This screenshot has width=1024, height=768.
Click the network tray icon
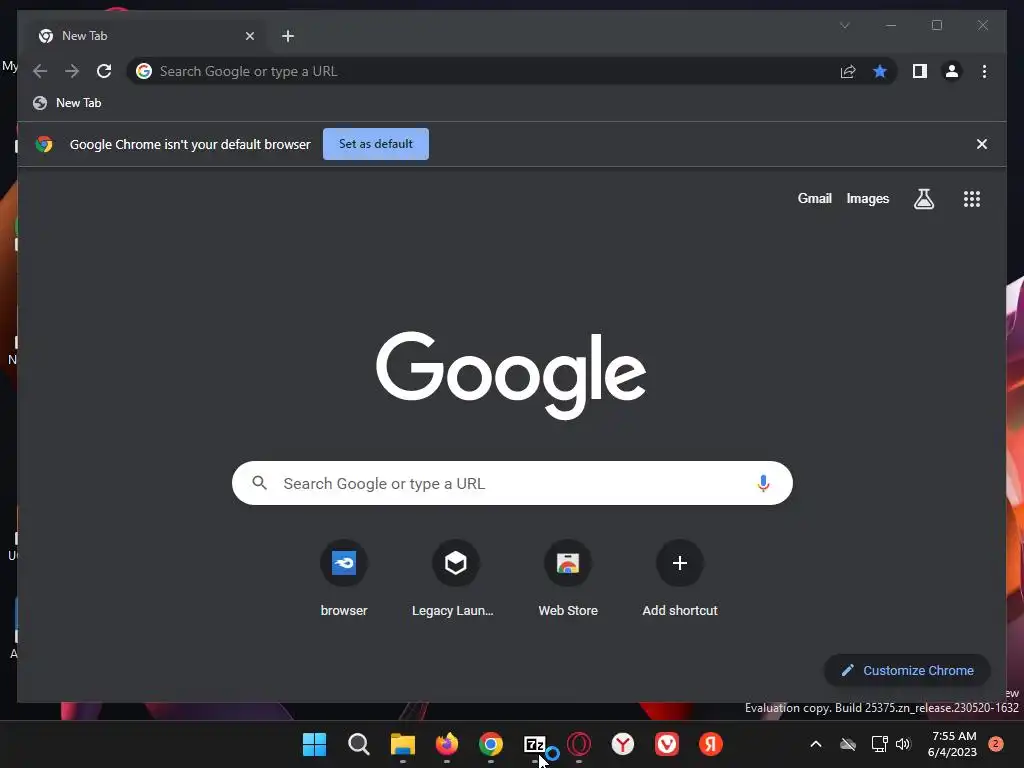[879, 744]
